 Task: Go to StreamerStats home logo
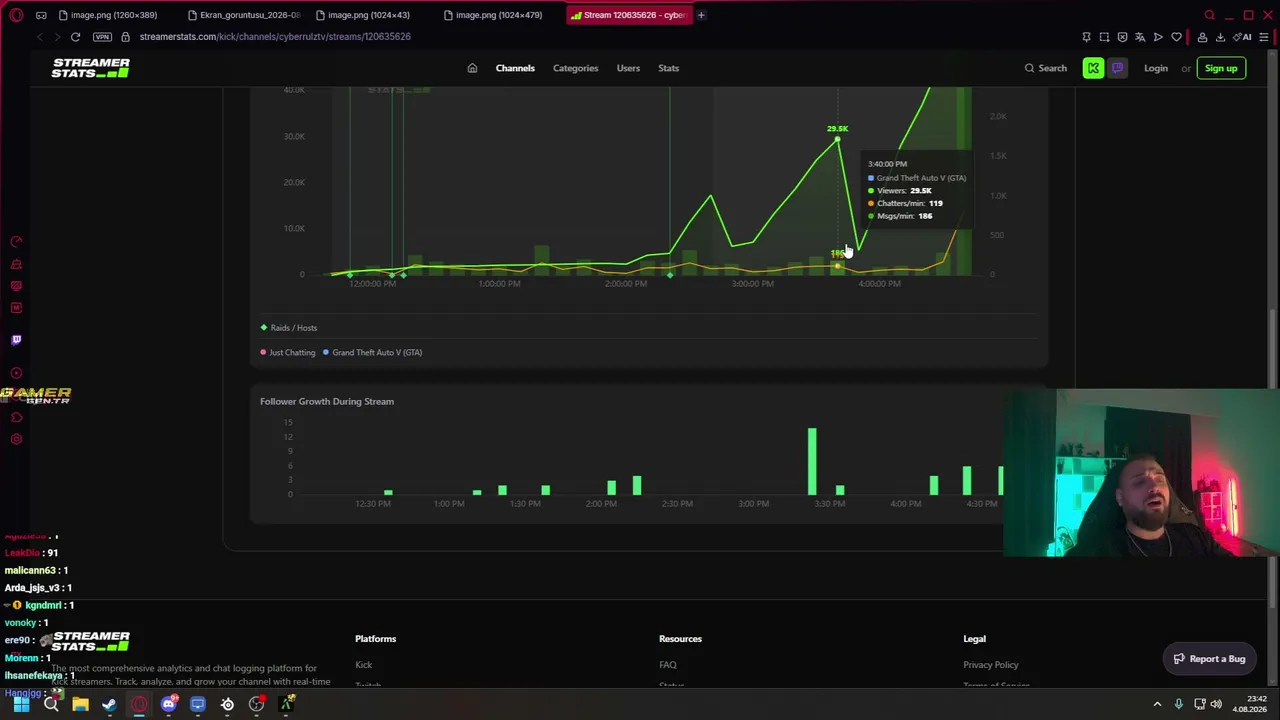tap(90, 68)
